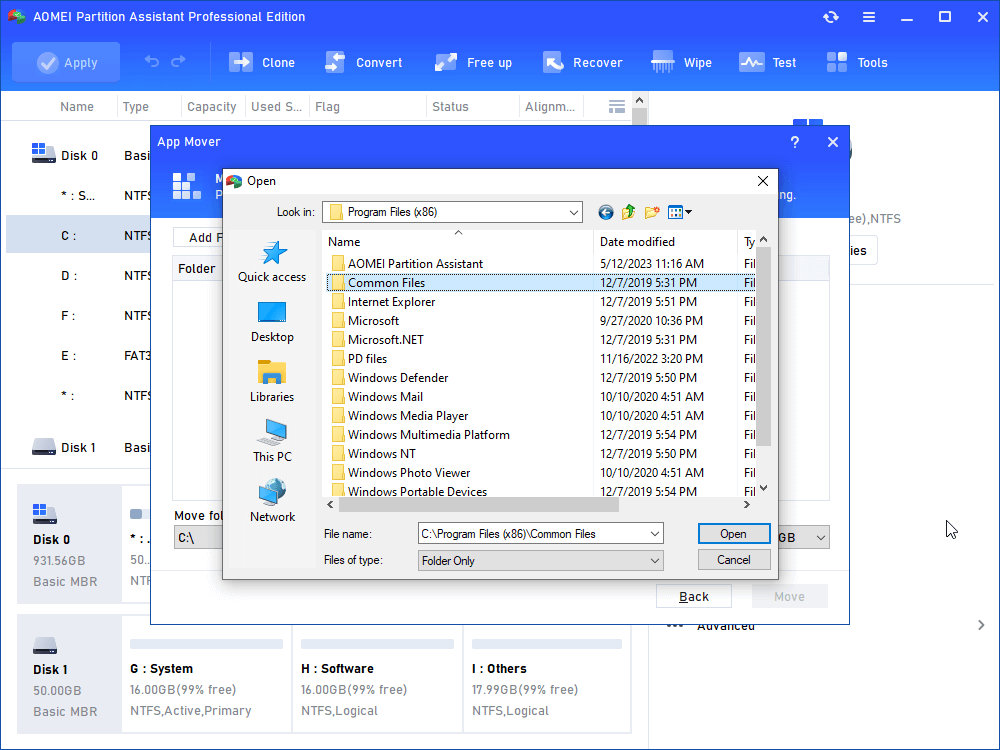The width and height of the screenshot is (1000, 750).
Task: Select Desktop in places bar
Action: pos(272,322)
